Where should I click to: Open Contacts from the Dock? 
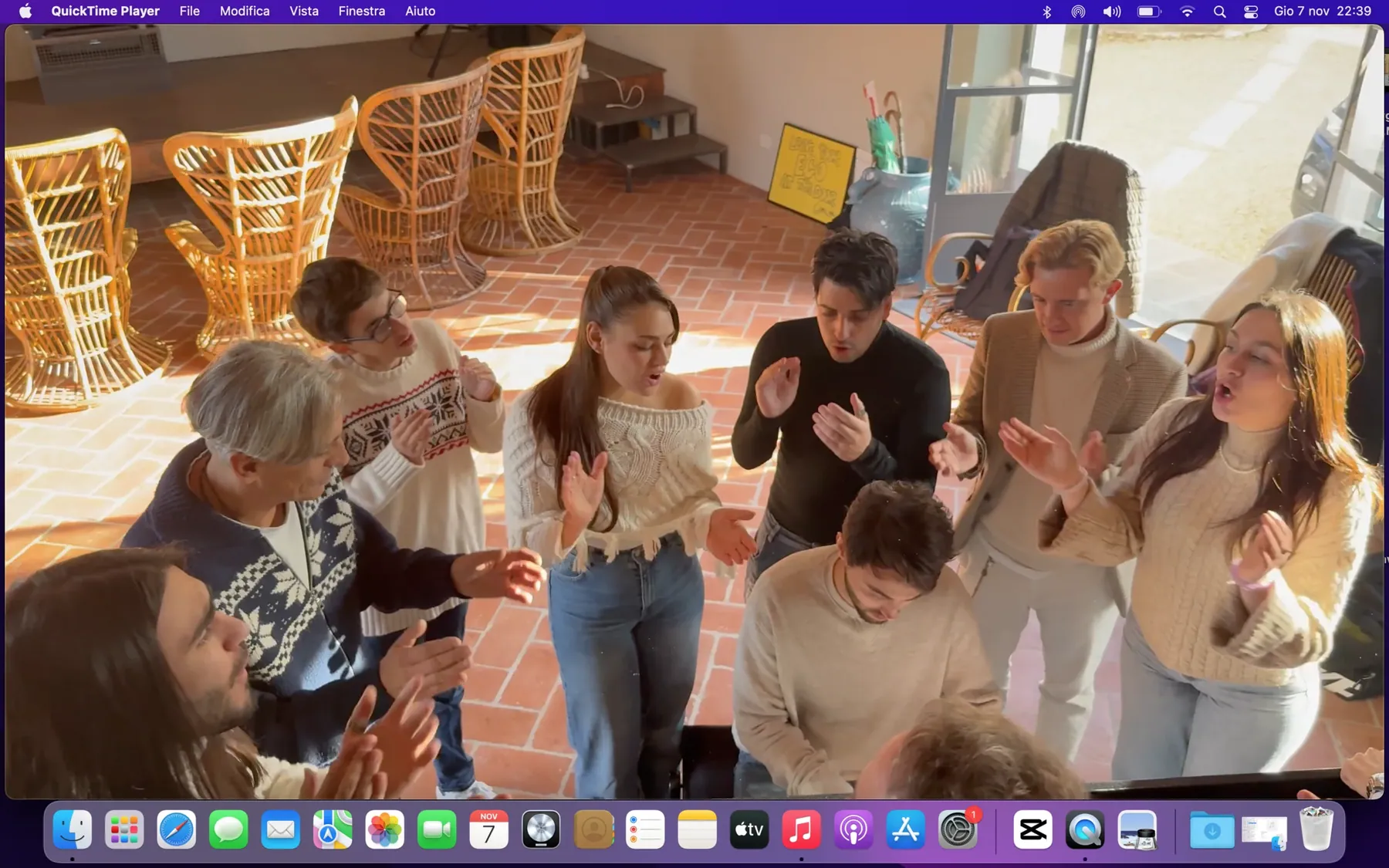(593, 830)
